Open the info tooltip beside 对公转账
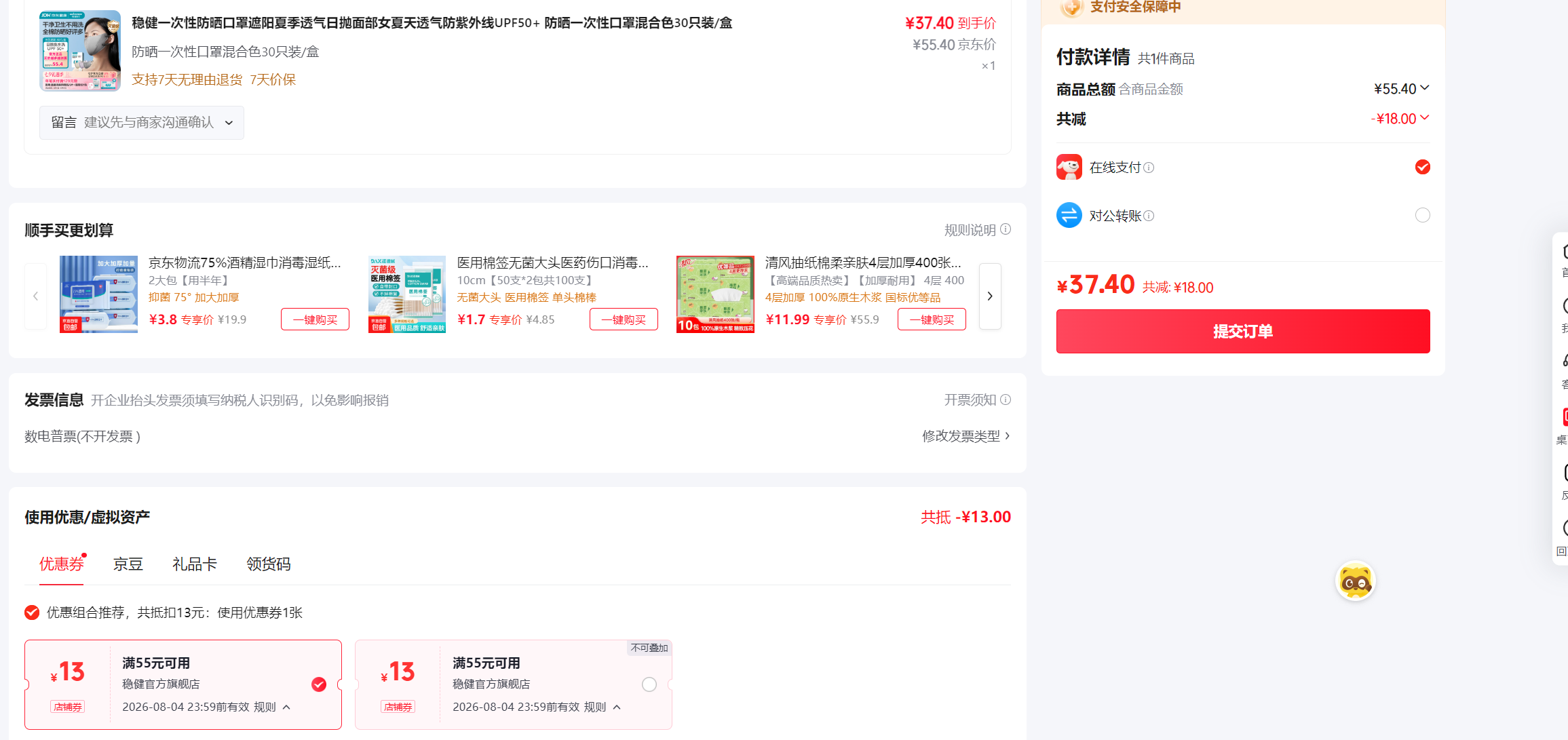1568x740 pixels. click(1149, 216)
